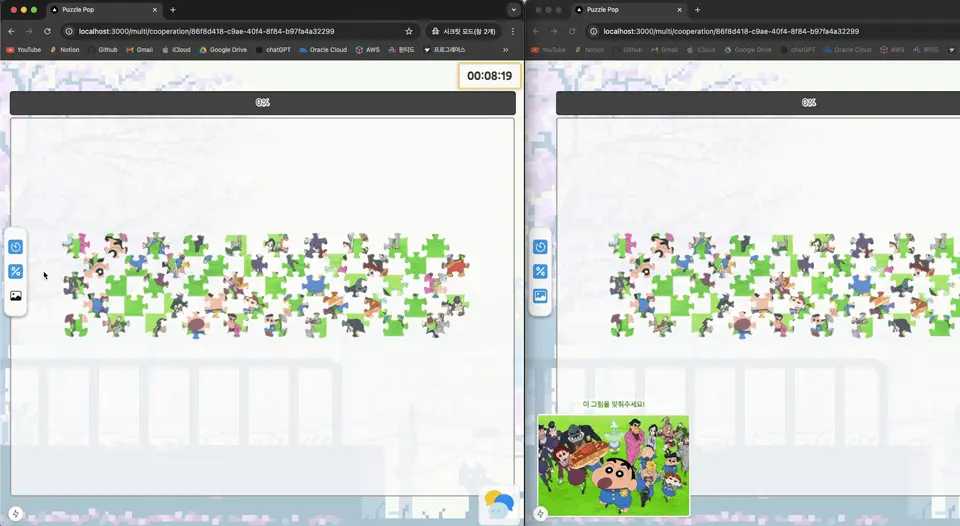
Task: Select the Puzzle Pop tab in right window
Action: tap(625, 9)
